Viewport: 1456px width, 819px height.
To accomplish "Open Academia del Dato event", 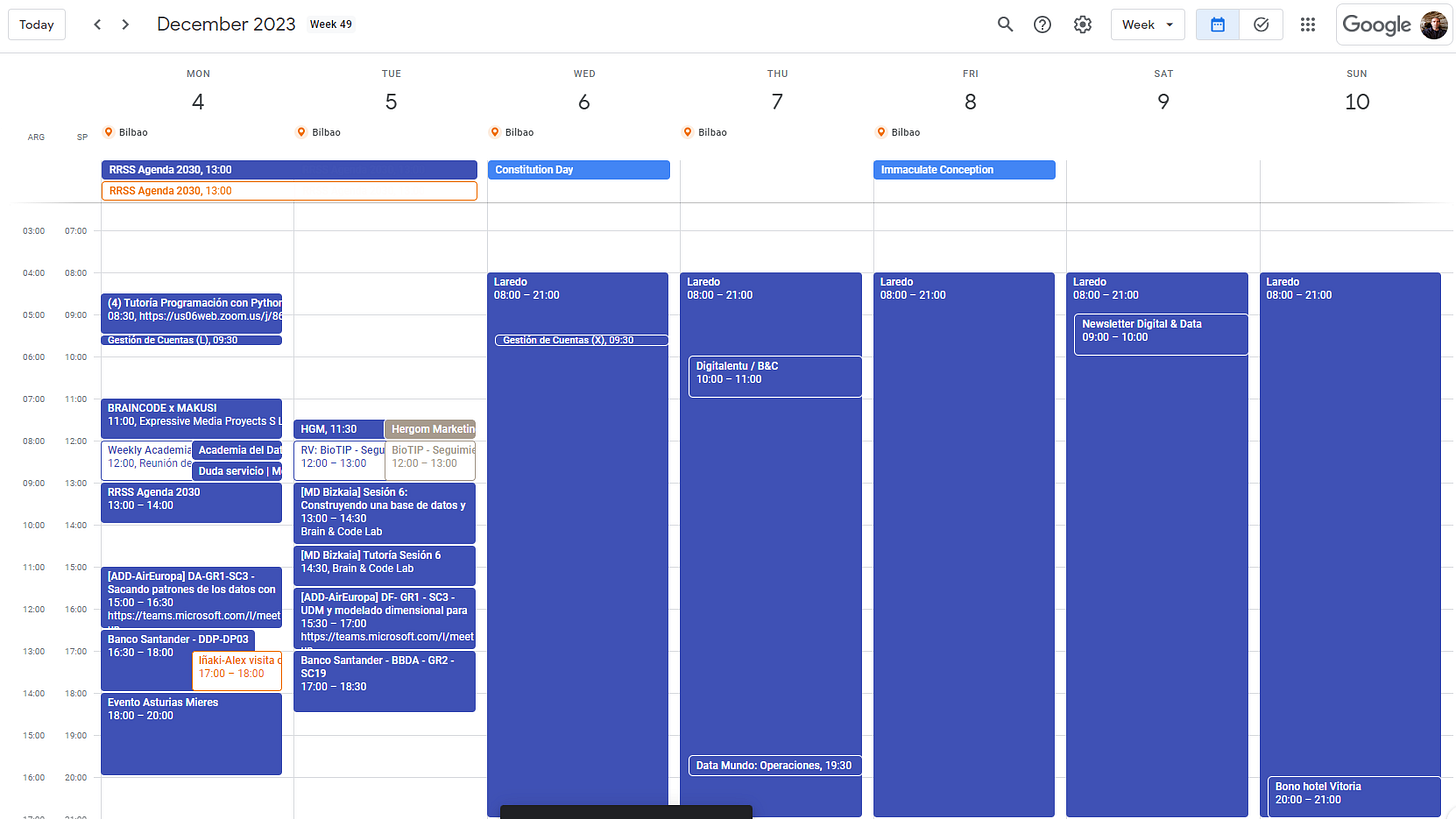I will click(237, 450).
